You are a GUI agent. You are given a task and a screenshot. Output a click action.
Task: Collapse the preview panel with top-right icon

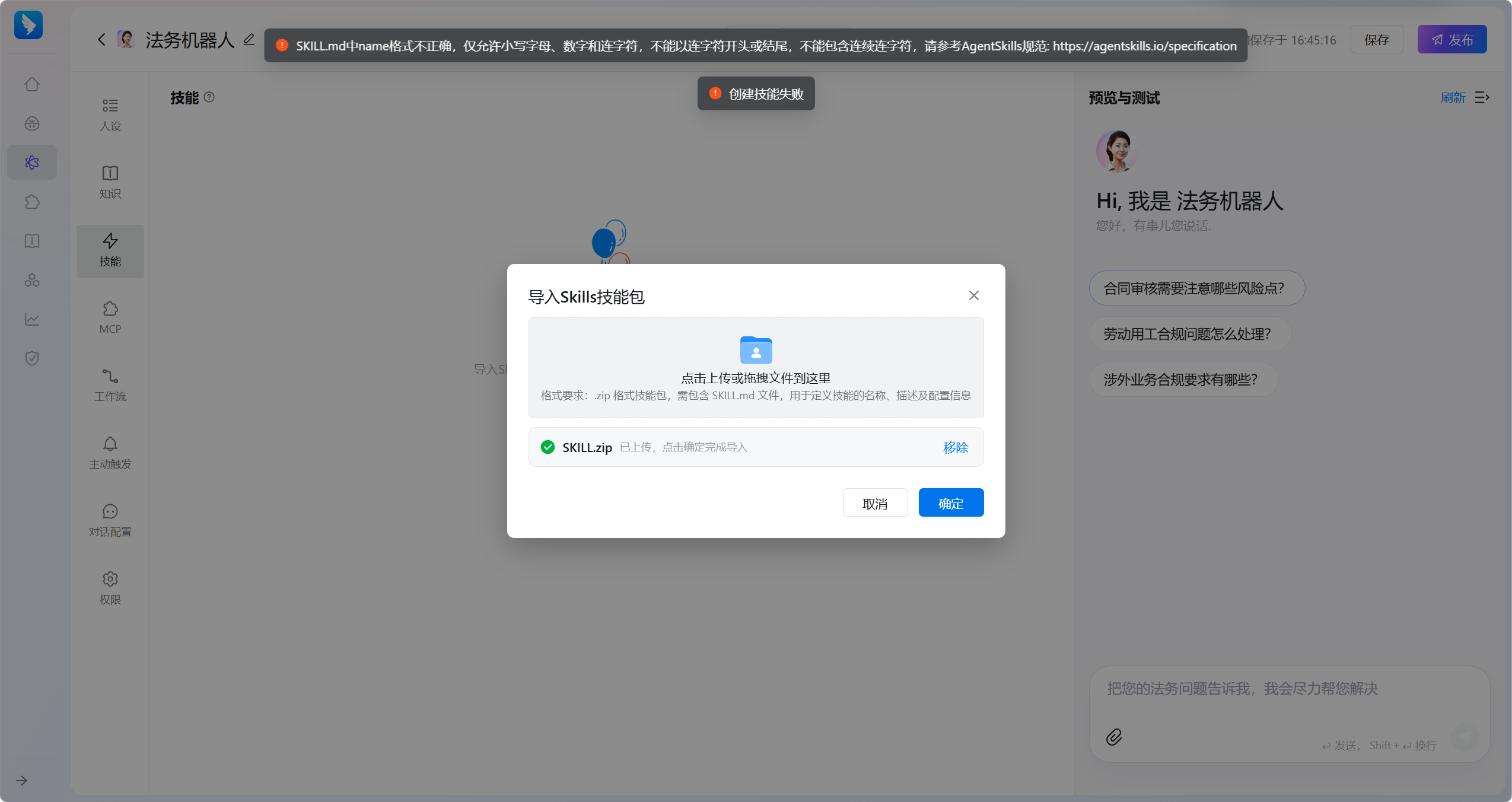point(1482,97)
